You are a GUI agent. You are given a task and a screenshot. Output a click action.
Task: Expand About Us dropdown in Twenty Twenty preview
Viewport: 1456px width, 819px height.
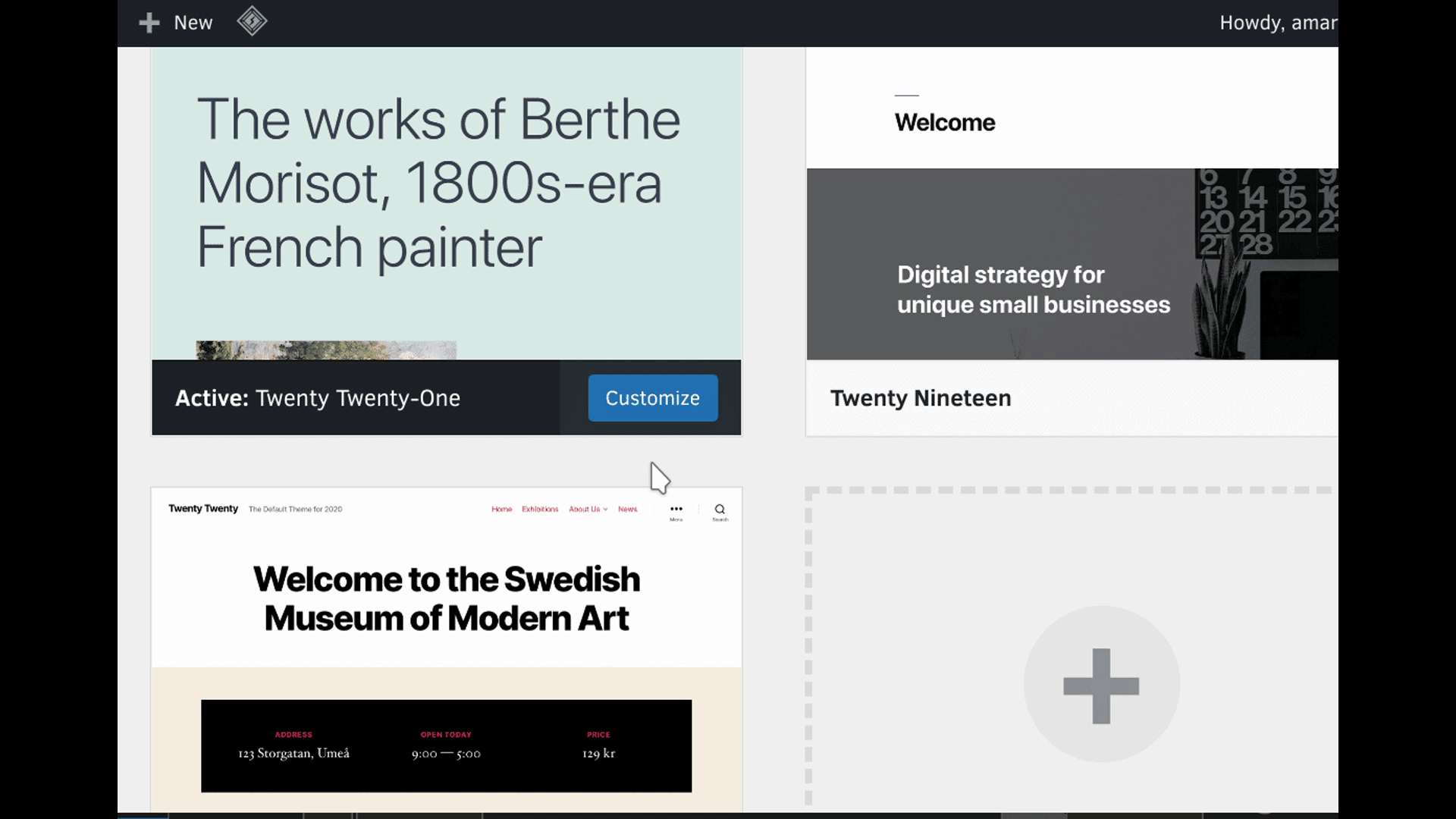[588, 510]
